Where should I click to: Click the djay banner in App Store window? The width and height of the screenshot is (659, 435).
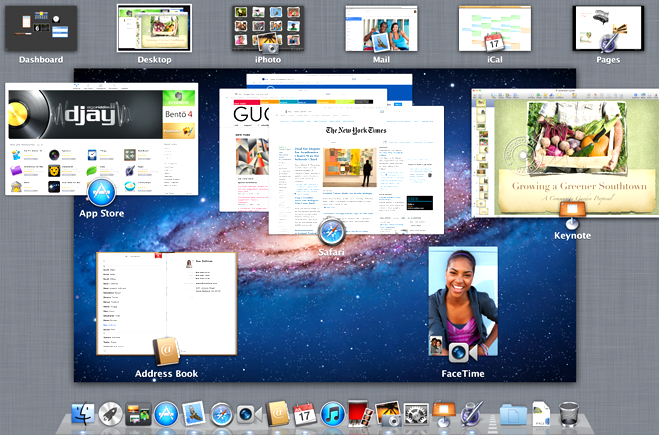(85, 114)
